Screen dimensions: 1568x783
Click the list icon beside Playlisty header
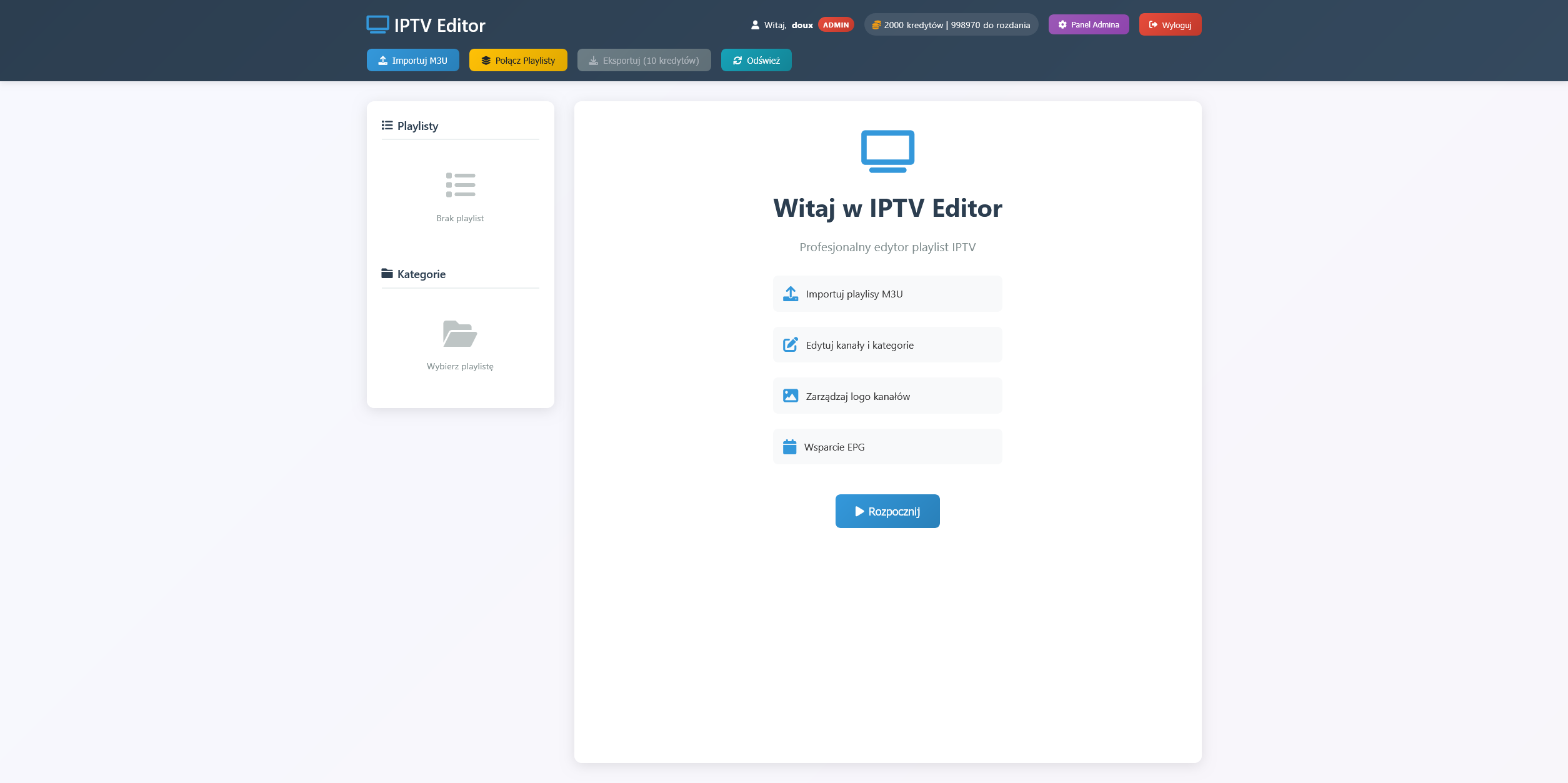coord(386,125)
